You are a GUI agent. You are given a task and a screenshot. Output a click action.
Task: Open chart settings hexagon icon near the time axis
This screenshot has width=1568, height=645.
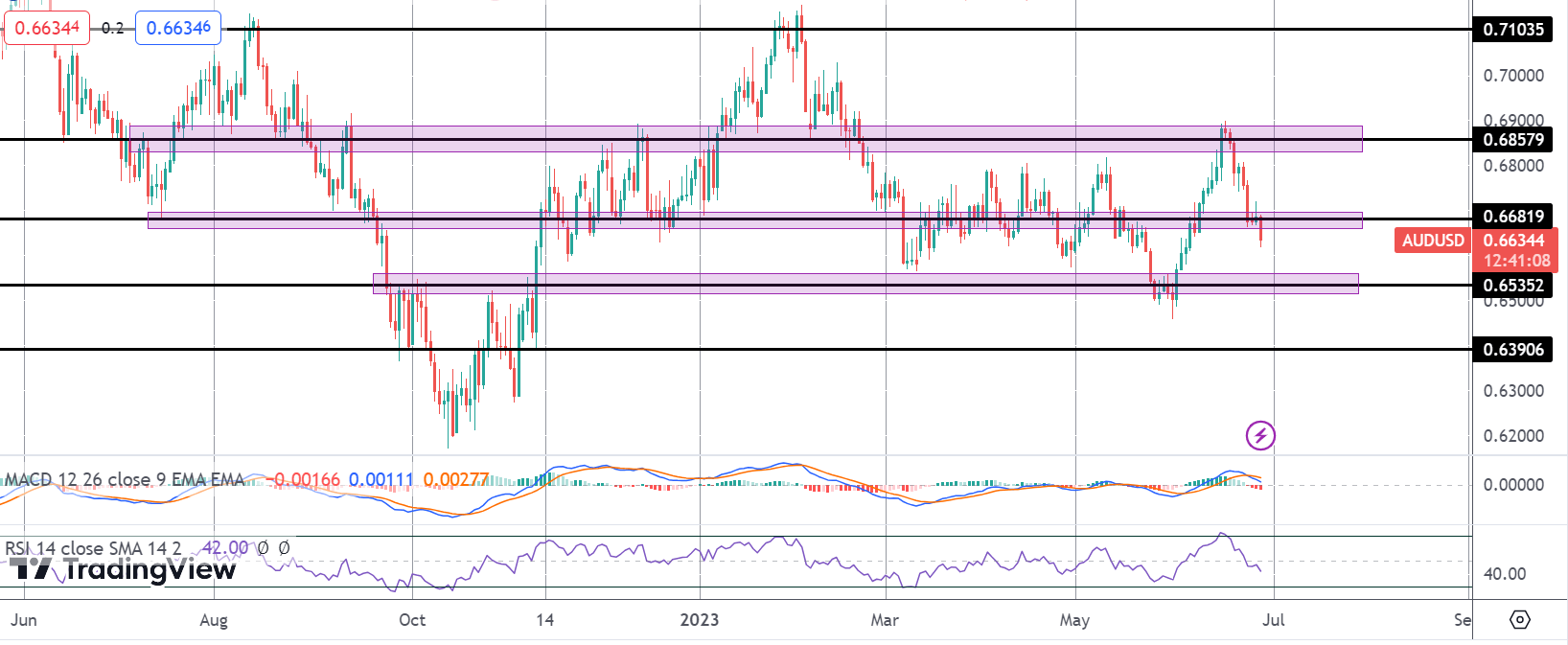click(x=1520, y=620)
